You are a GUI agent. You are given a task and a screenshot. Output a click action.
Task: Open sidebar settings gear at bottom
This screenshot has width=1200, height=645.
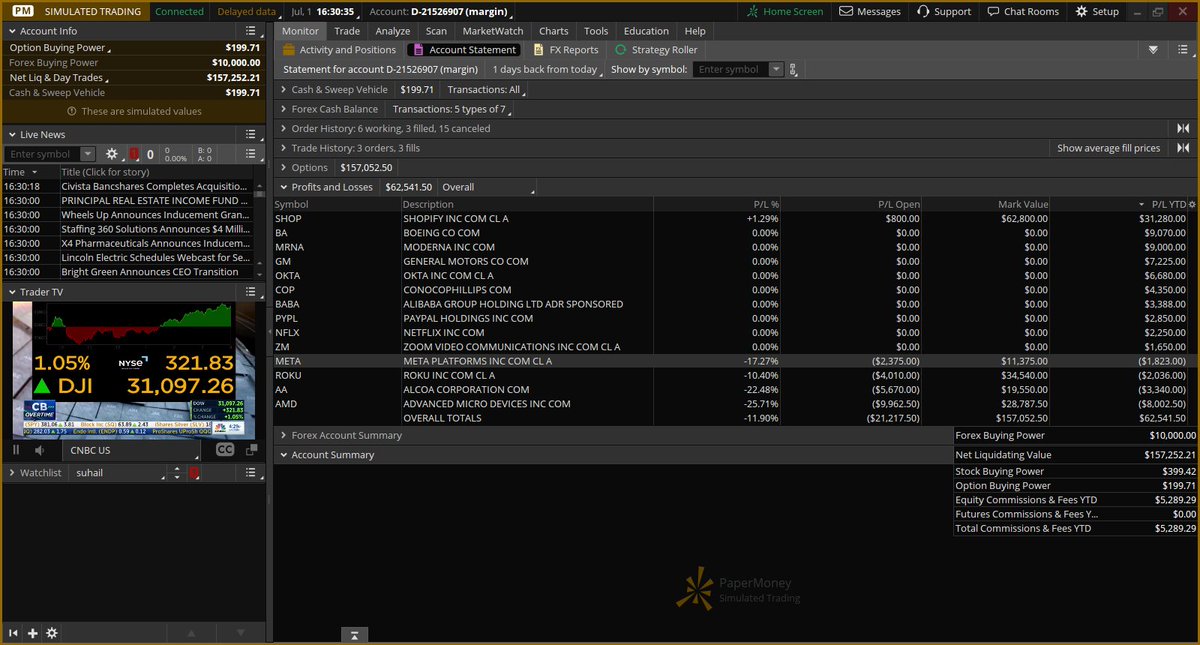point(52,633)
